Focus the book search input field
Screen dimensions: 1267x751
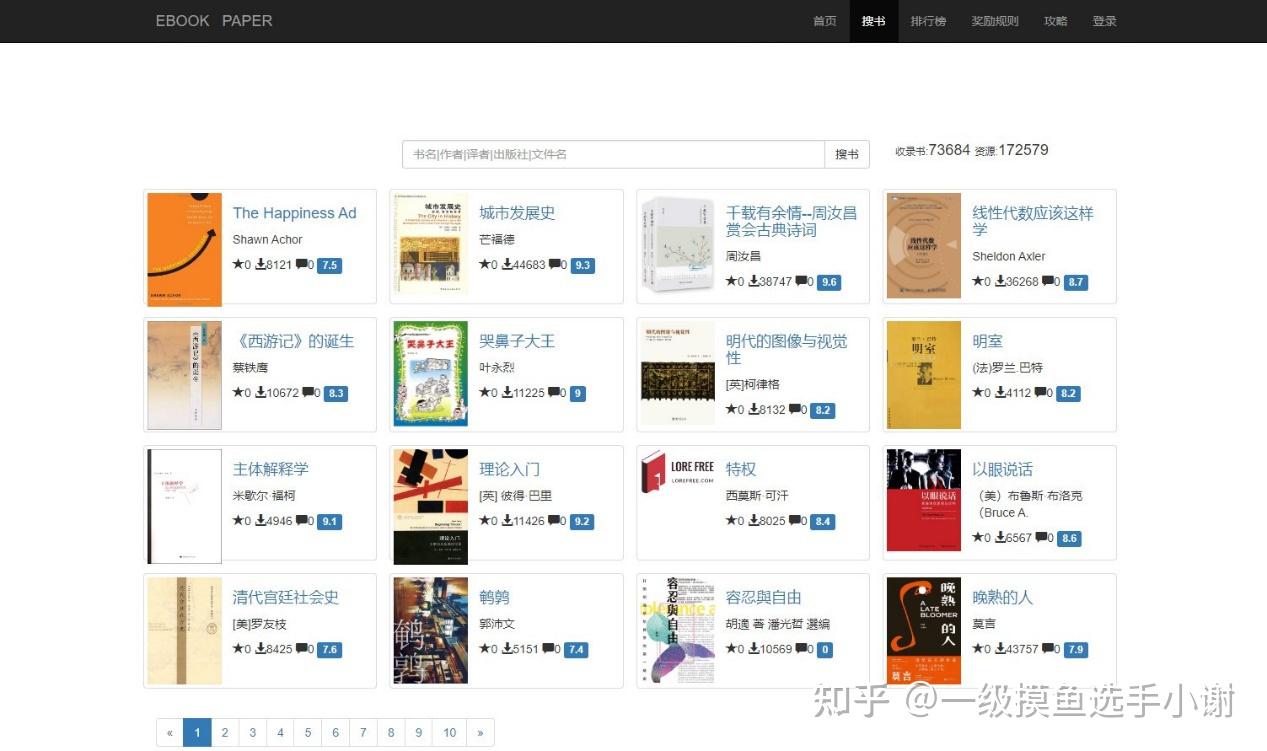pos(614,154)
